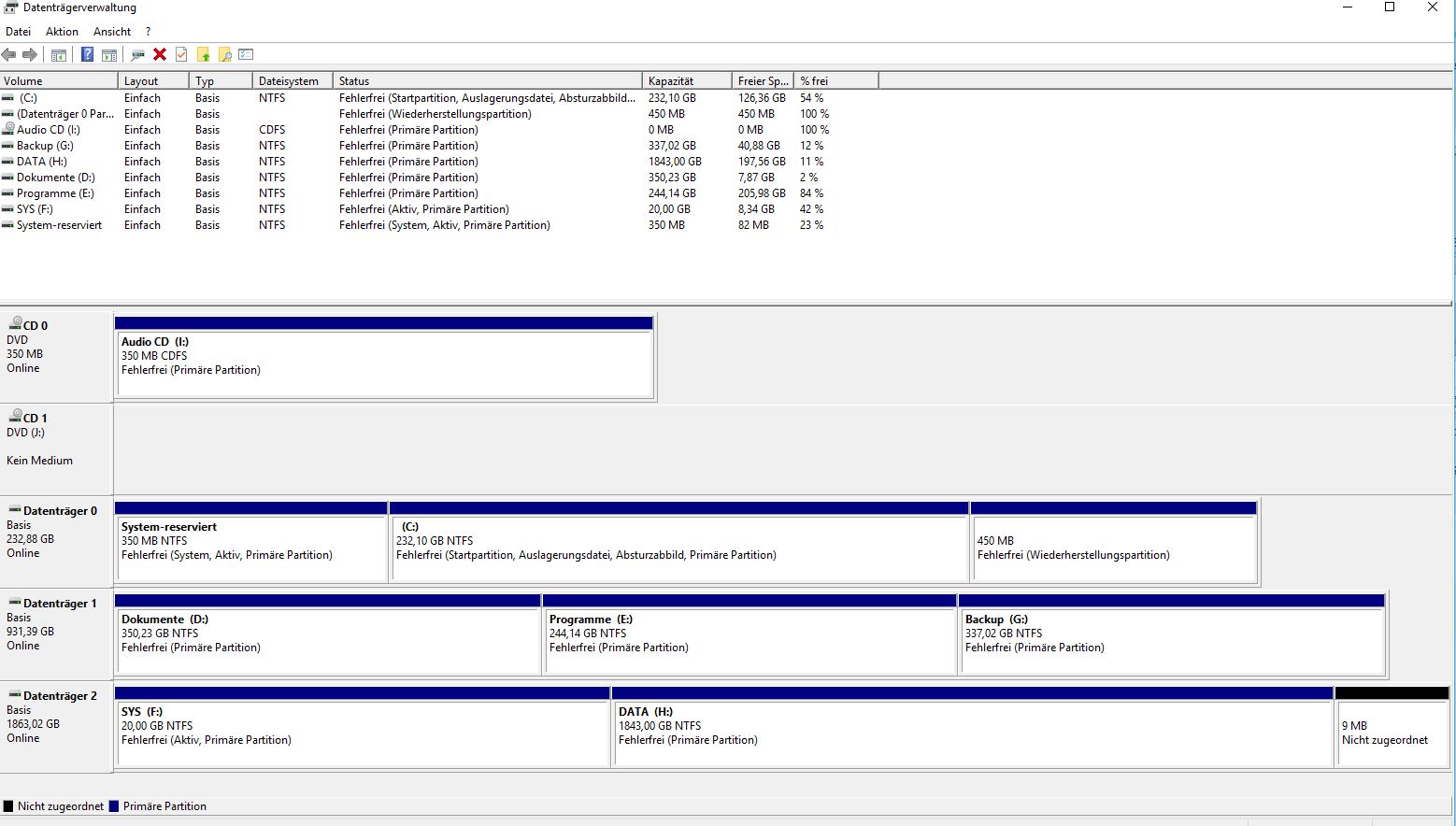The image size is (1456, 826).
Task: Click the blue question mark help icon
Action: pyautogui.click(x=87, y=55)
